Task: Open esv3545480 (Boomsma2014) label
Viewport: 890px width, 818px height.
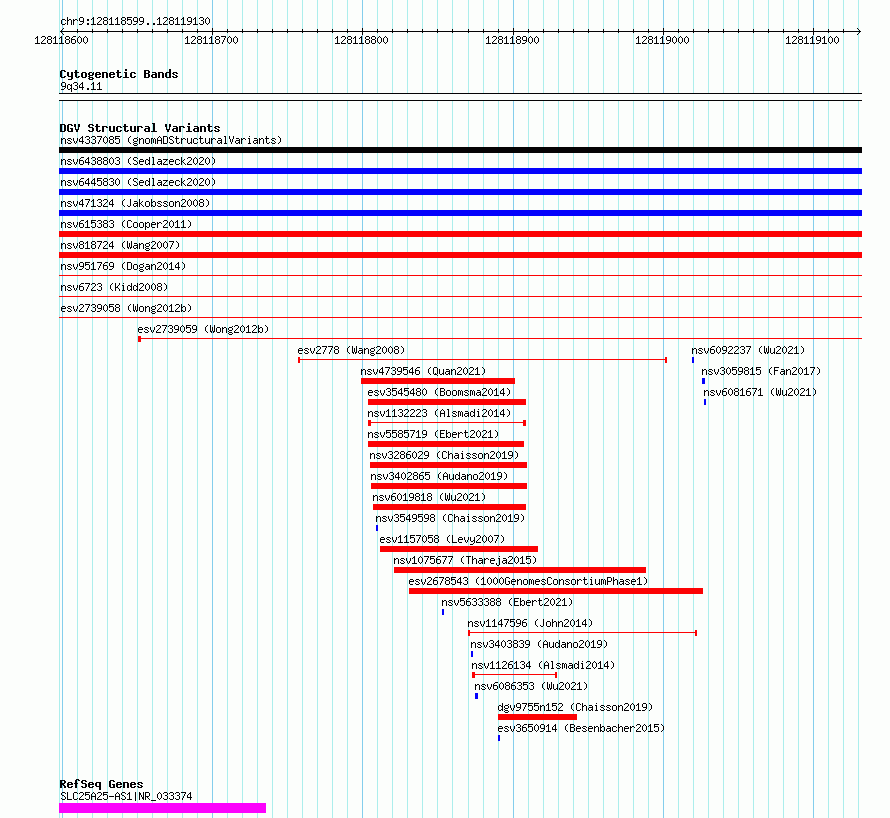Action: 439,392
